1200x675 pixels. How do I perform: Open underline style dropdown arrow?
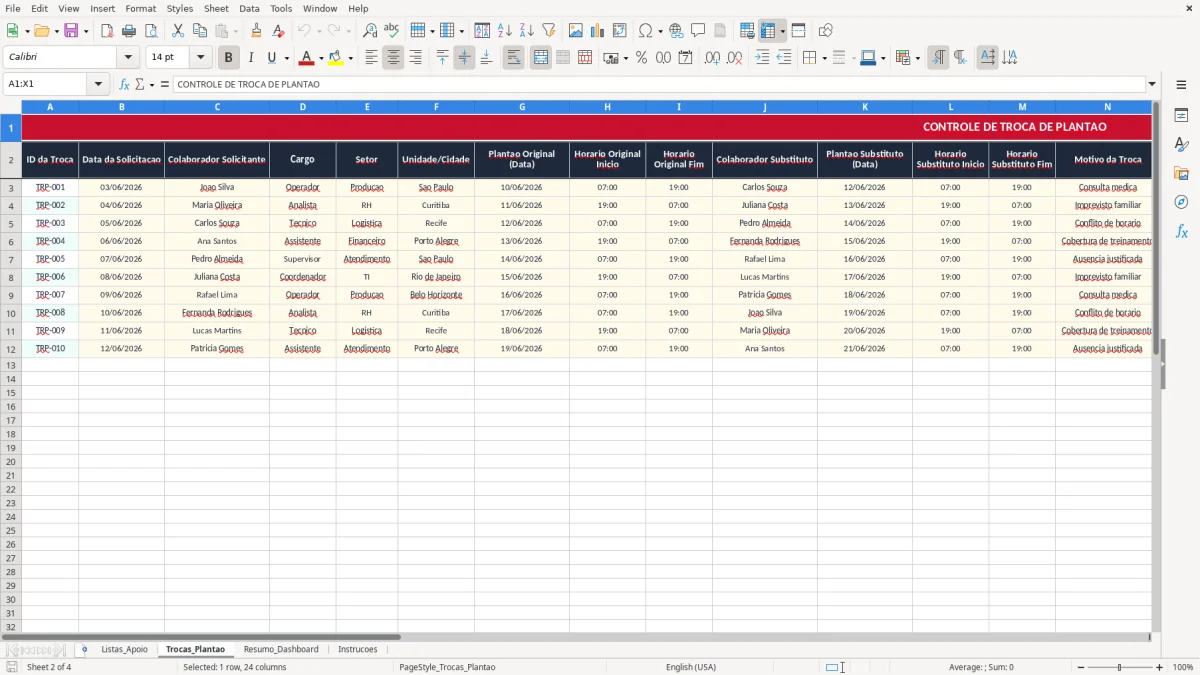(286, 58)
